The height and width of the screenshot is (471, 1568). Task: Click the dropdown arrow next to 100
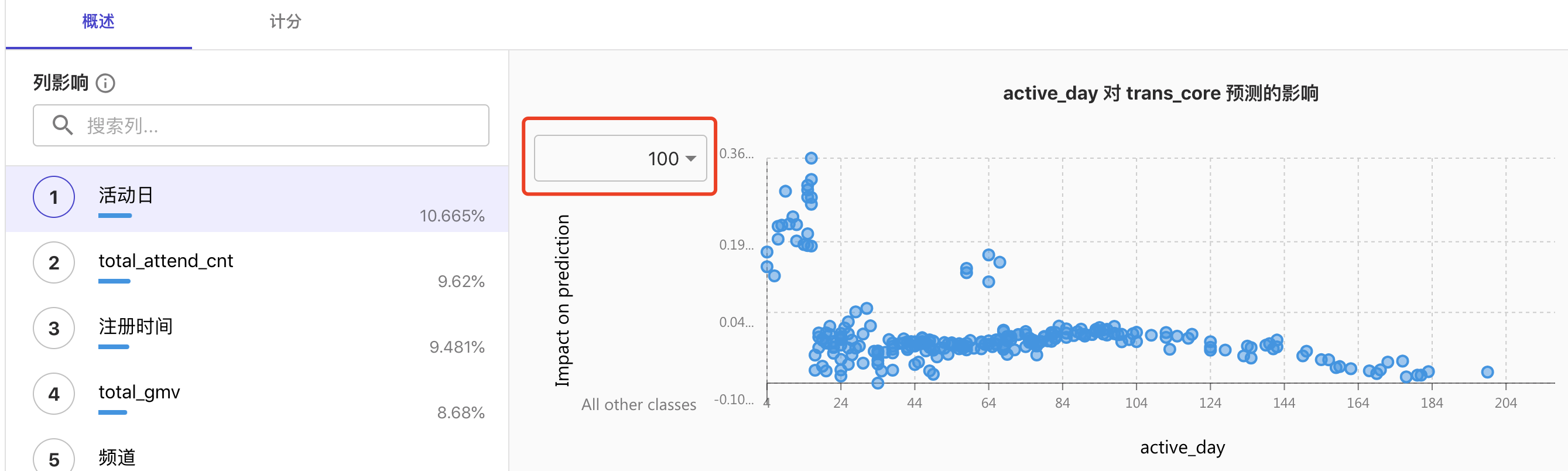click(690, 158)
